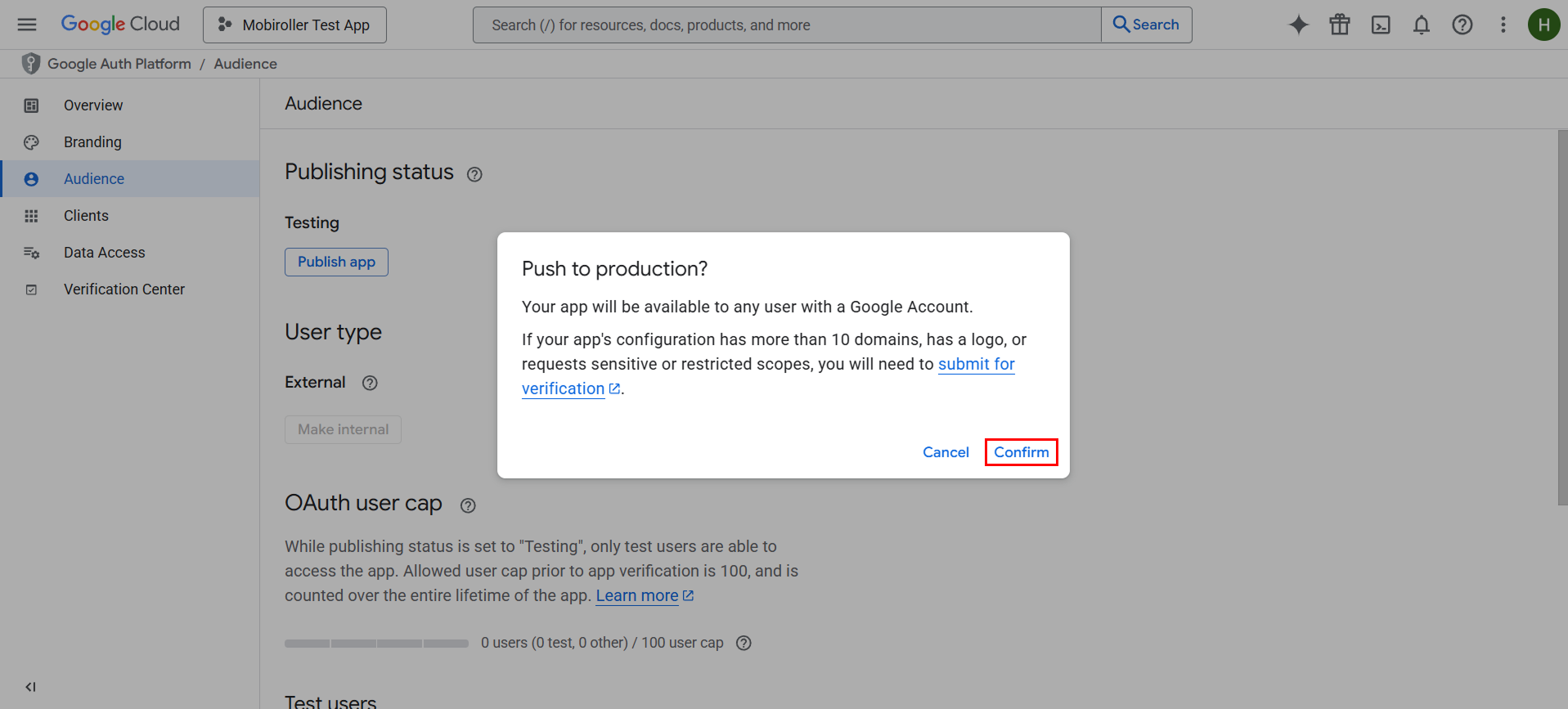1568x709 pixels.
Task: Click the Audience person icon
Action: [x=31, y=179]
